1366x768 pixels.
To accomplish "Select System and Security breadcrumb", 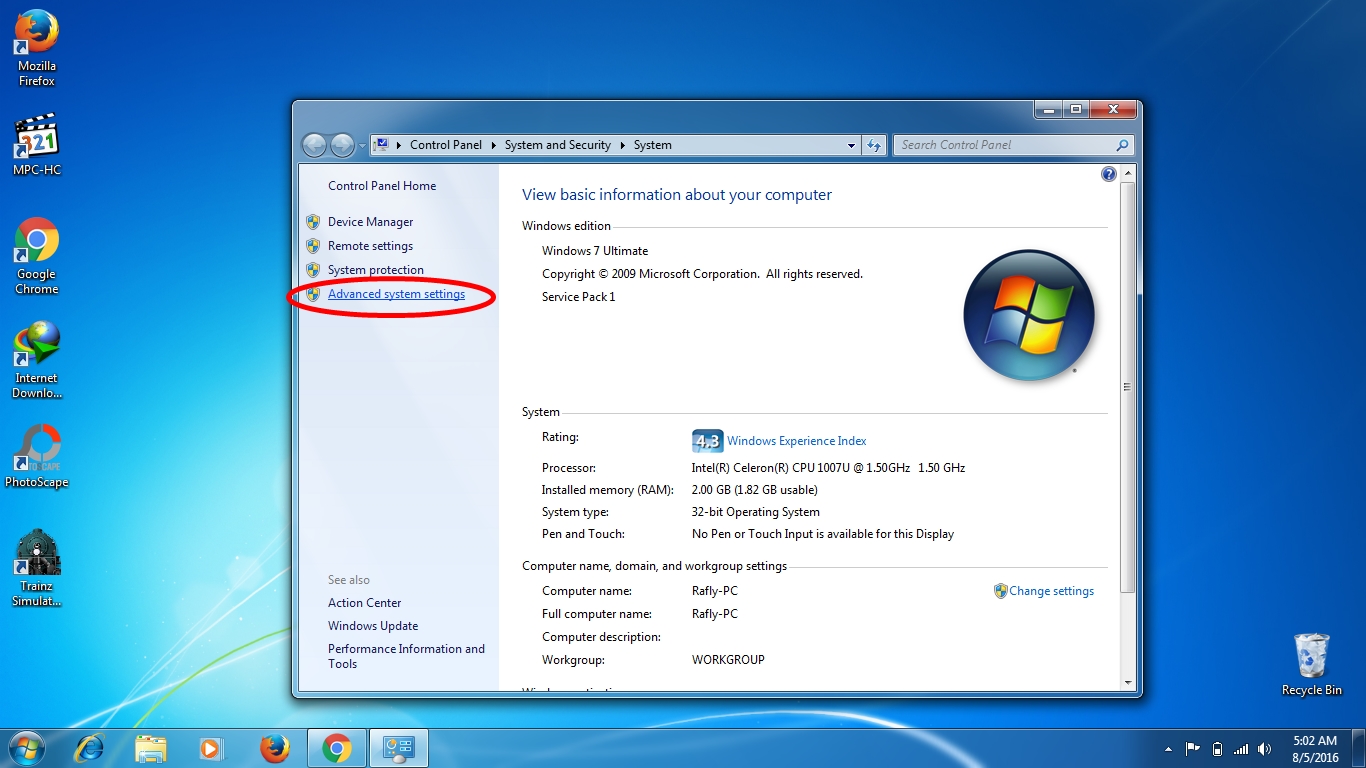I will [558, 145].
